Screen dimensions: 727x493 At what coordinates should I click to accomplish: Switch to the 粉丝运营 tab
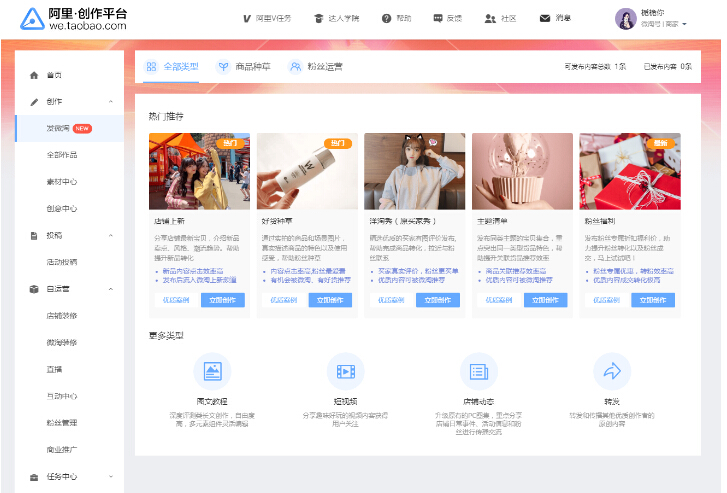tap(316, 67)
